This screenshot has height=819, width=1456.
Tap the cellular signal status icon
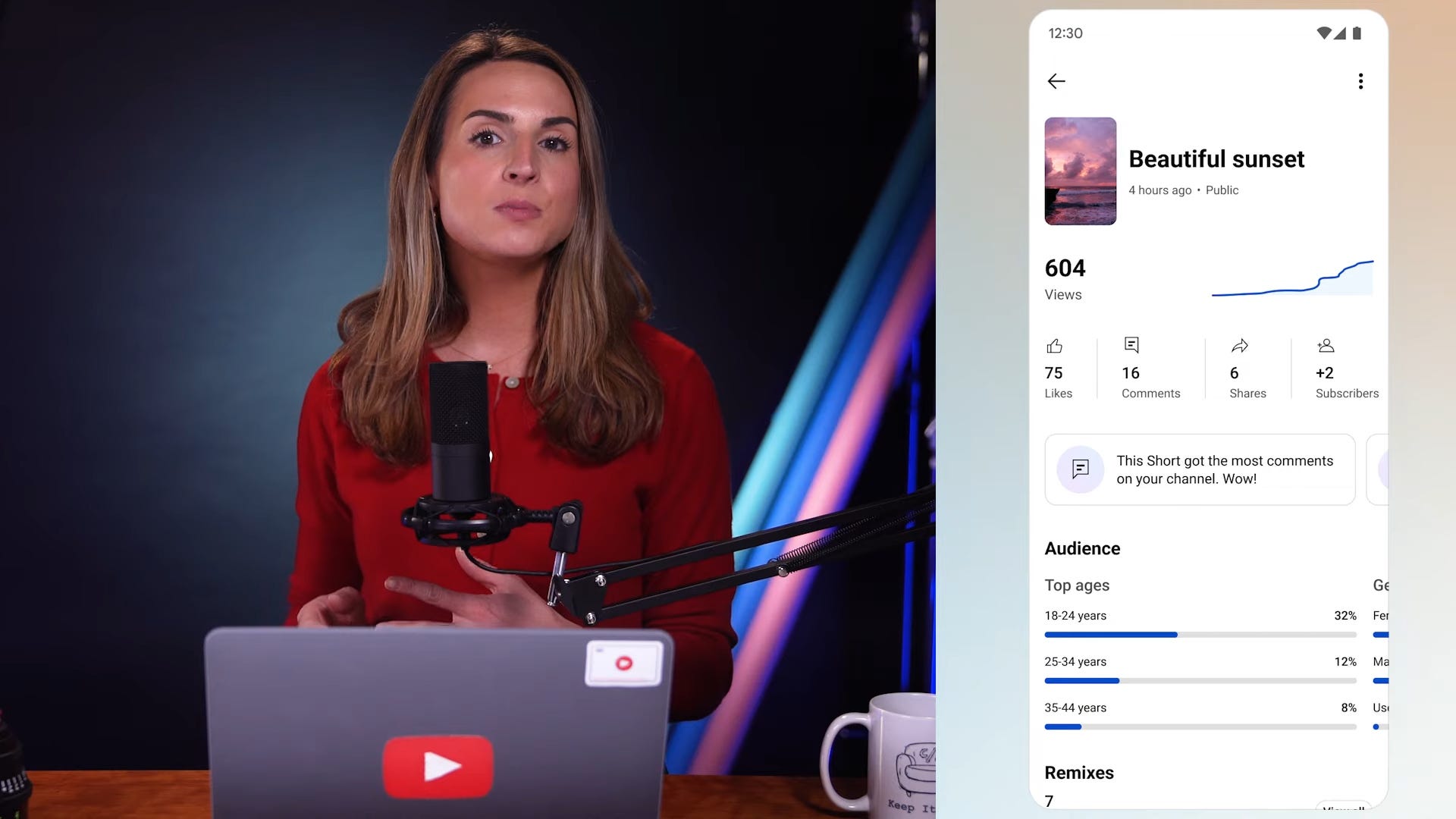(1340, 33)
